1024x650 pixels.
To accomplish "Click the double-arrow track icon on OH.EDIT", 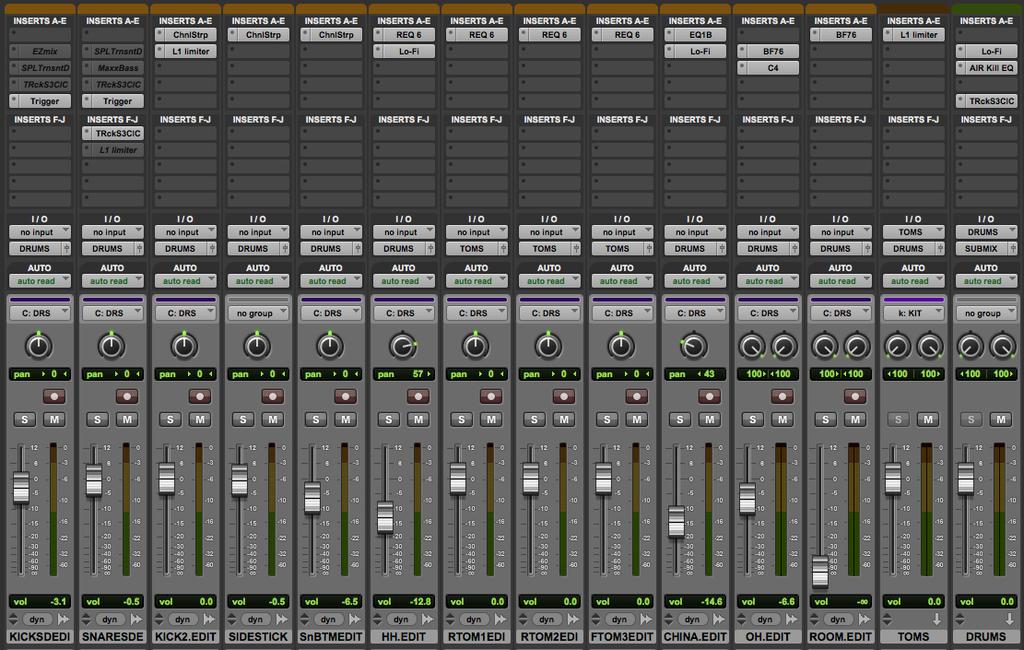I will click(792, 619).
